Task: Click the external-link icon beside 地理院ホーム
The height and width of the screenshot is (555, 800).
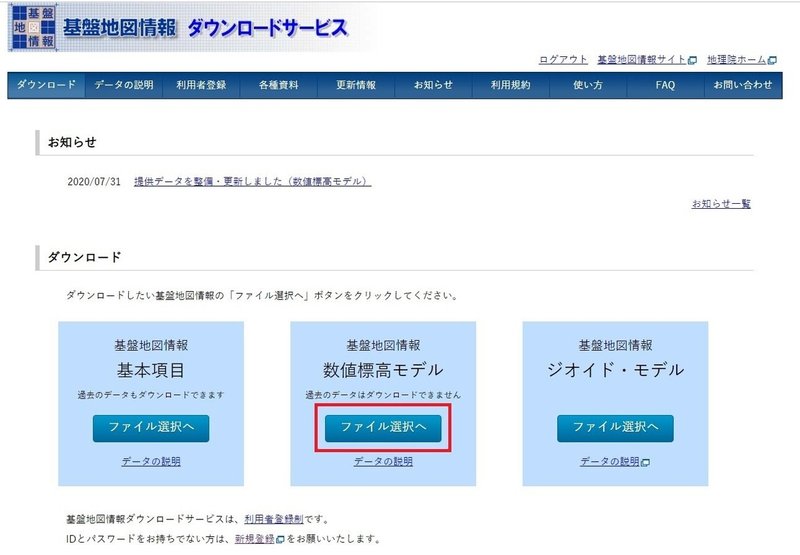Action: (772, 60)
